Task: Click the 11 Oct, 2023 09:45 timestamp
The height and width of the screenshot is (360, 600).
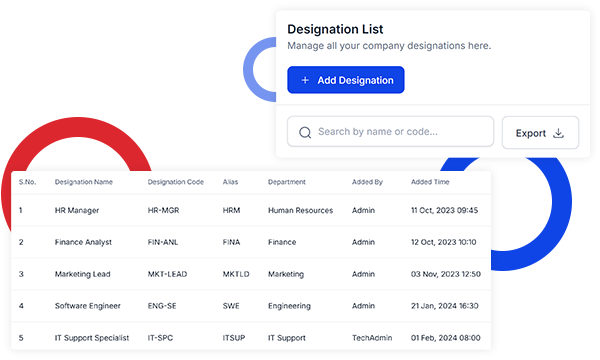Action: 445,210
